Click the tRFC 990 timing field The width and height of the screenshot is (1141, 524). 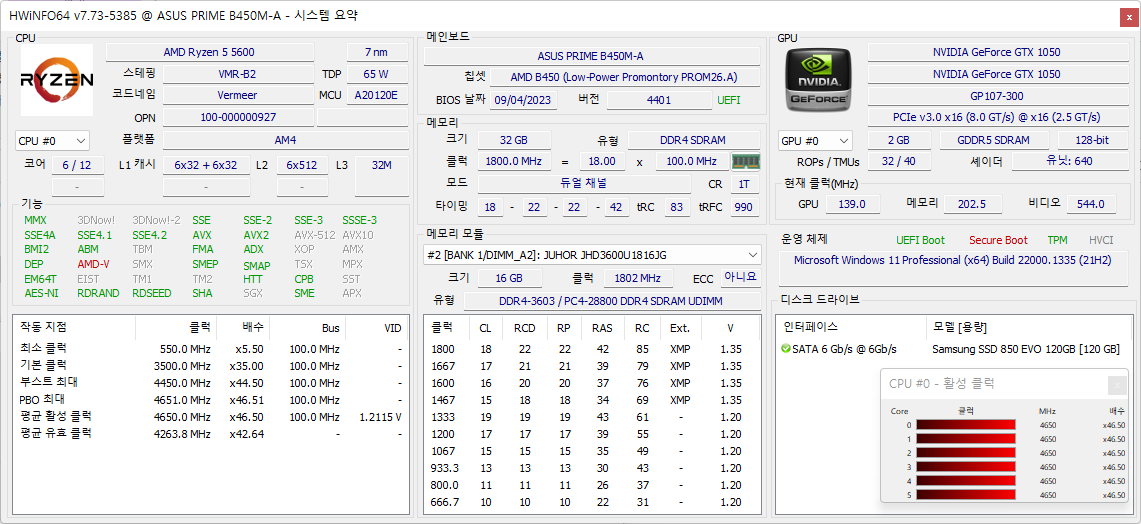tap(744, 207)
